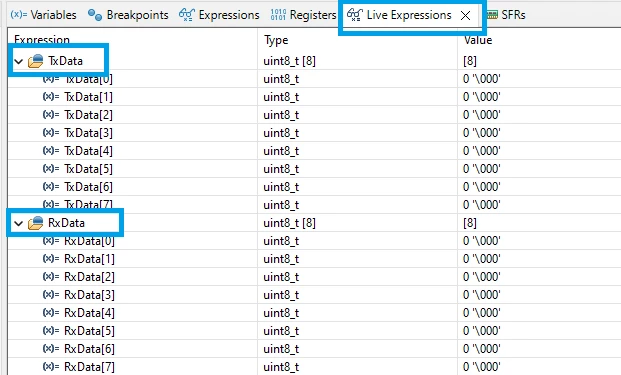Select the RxData[2] element
Screen dimensions: 621x375
click(x=90, y=277)
